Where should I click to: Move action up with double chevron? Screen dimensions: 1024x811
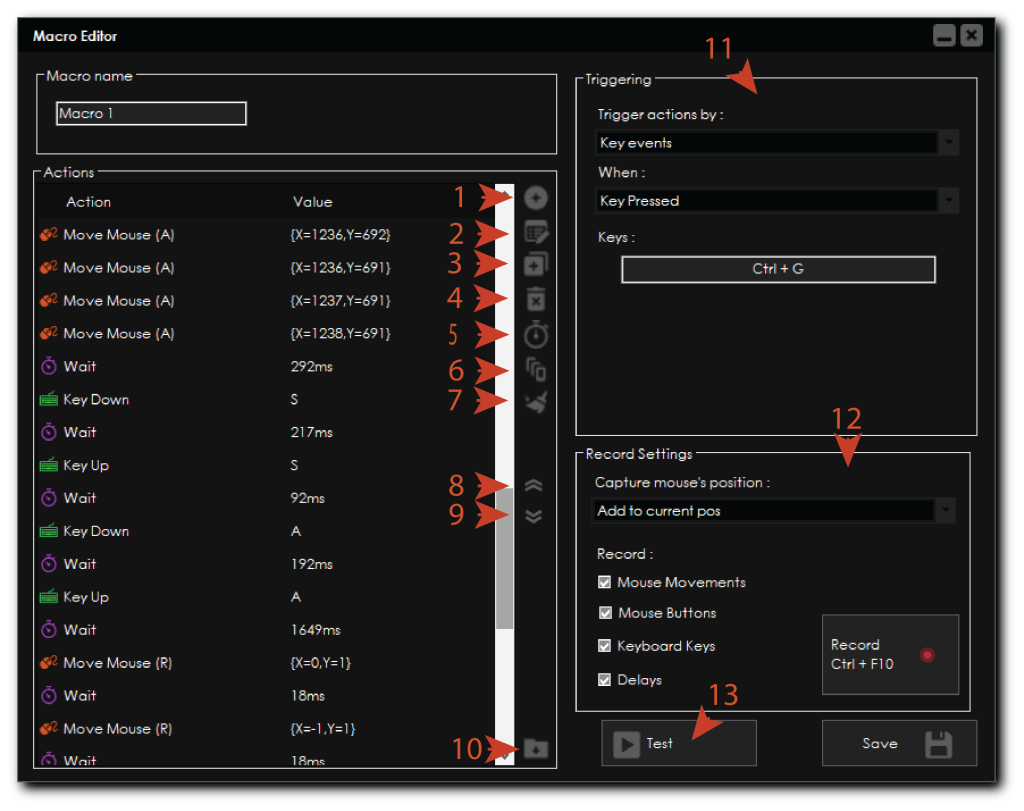534,485
